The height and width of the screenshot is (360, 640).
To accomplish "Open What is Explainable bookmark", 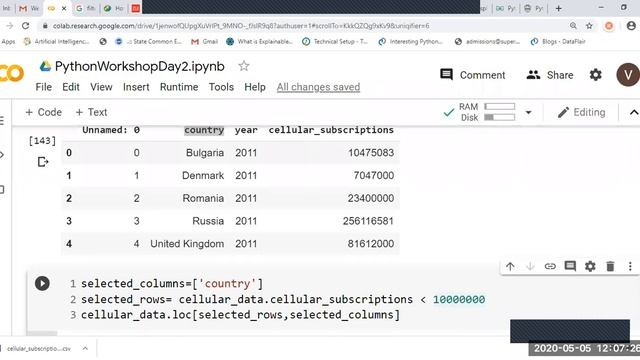I will (x=260, y=42).
